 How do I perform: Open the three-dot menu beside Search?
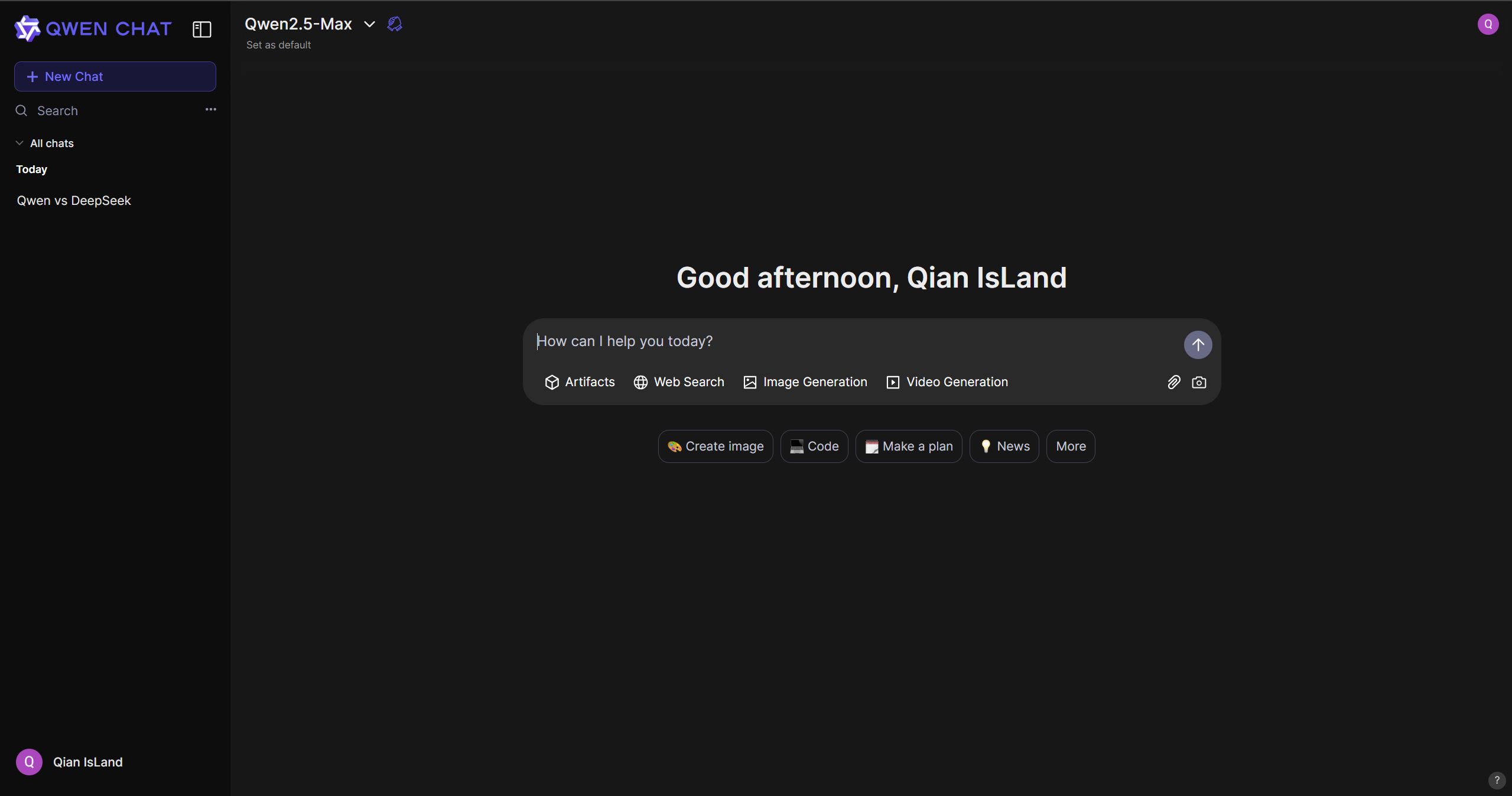210,110
